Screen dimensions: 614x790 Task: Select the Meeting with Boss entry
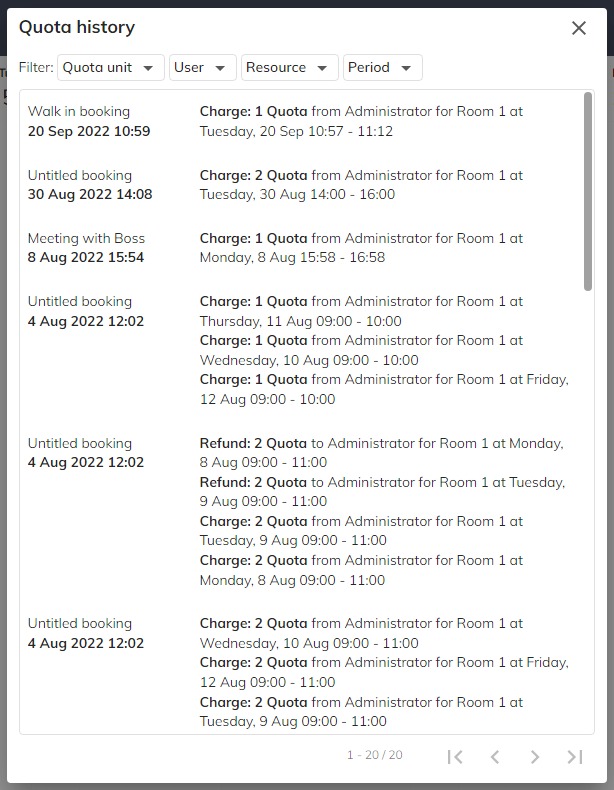point(86,238)
